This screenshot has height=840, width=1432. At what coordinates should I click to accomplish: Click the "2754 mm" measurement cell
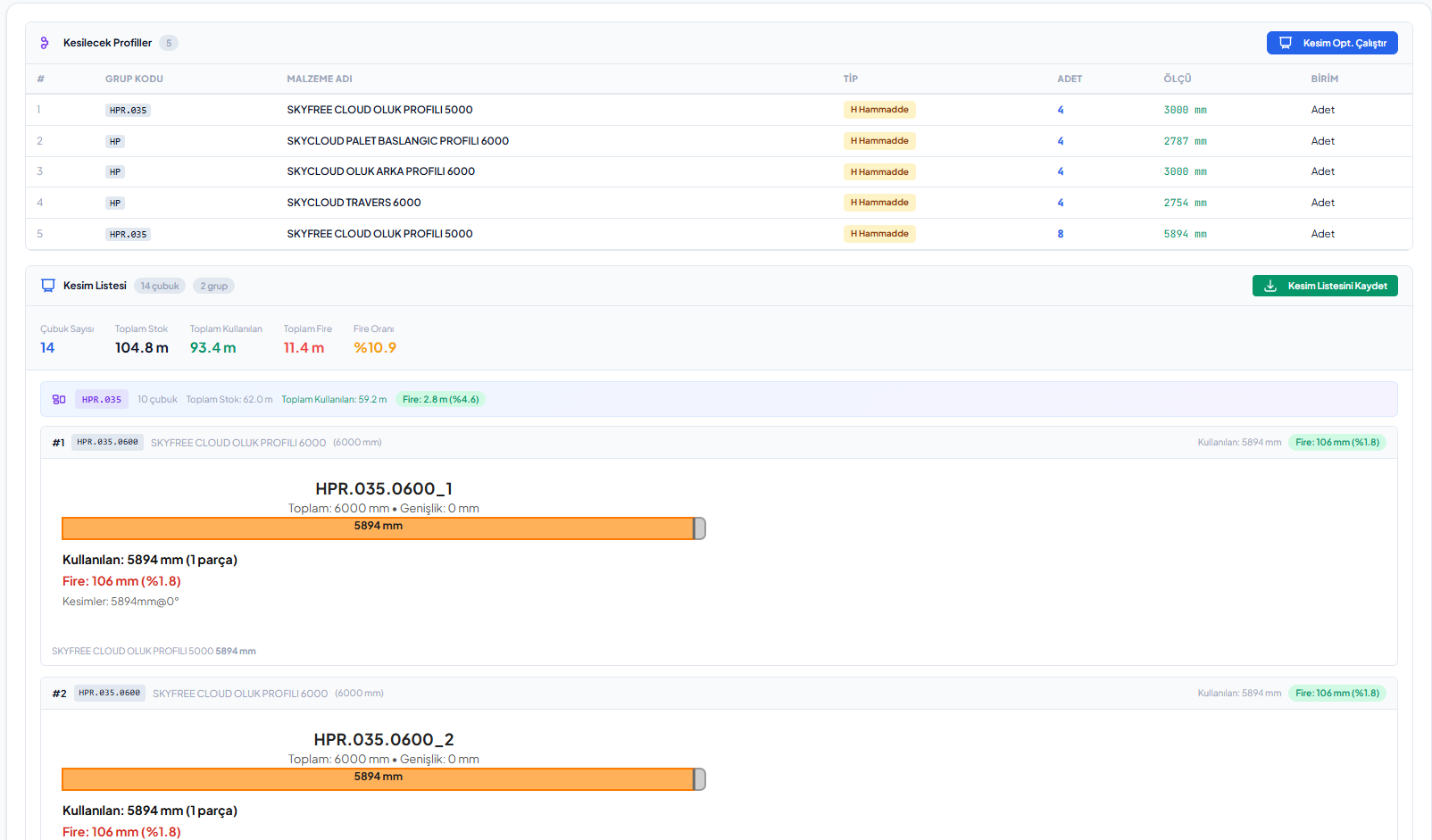click(x=1185, y=203)
